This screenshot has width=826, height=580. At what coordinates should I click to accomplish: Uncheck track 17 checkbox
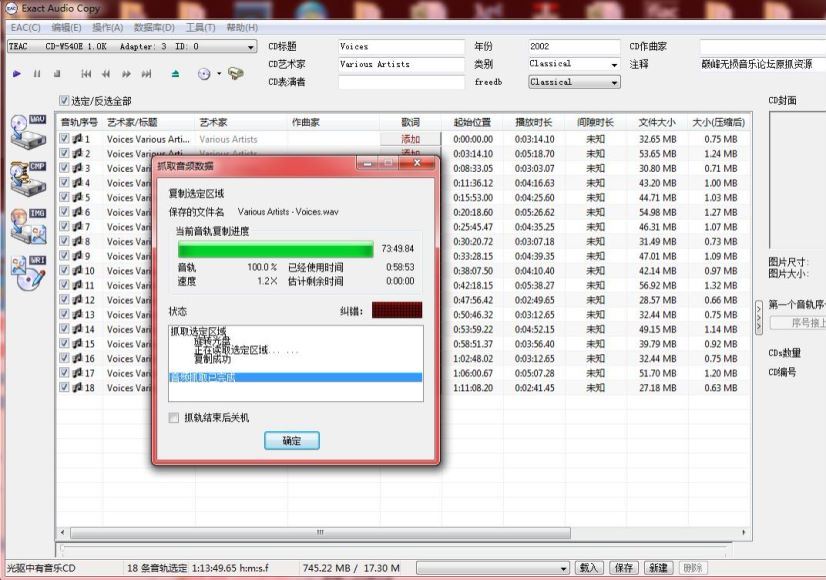click(64, 372)
